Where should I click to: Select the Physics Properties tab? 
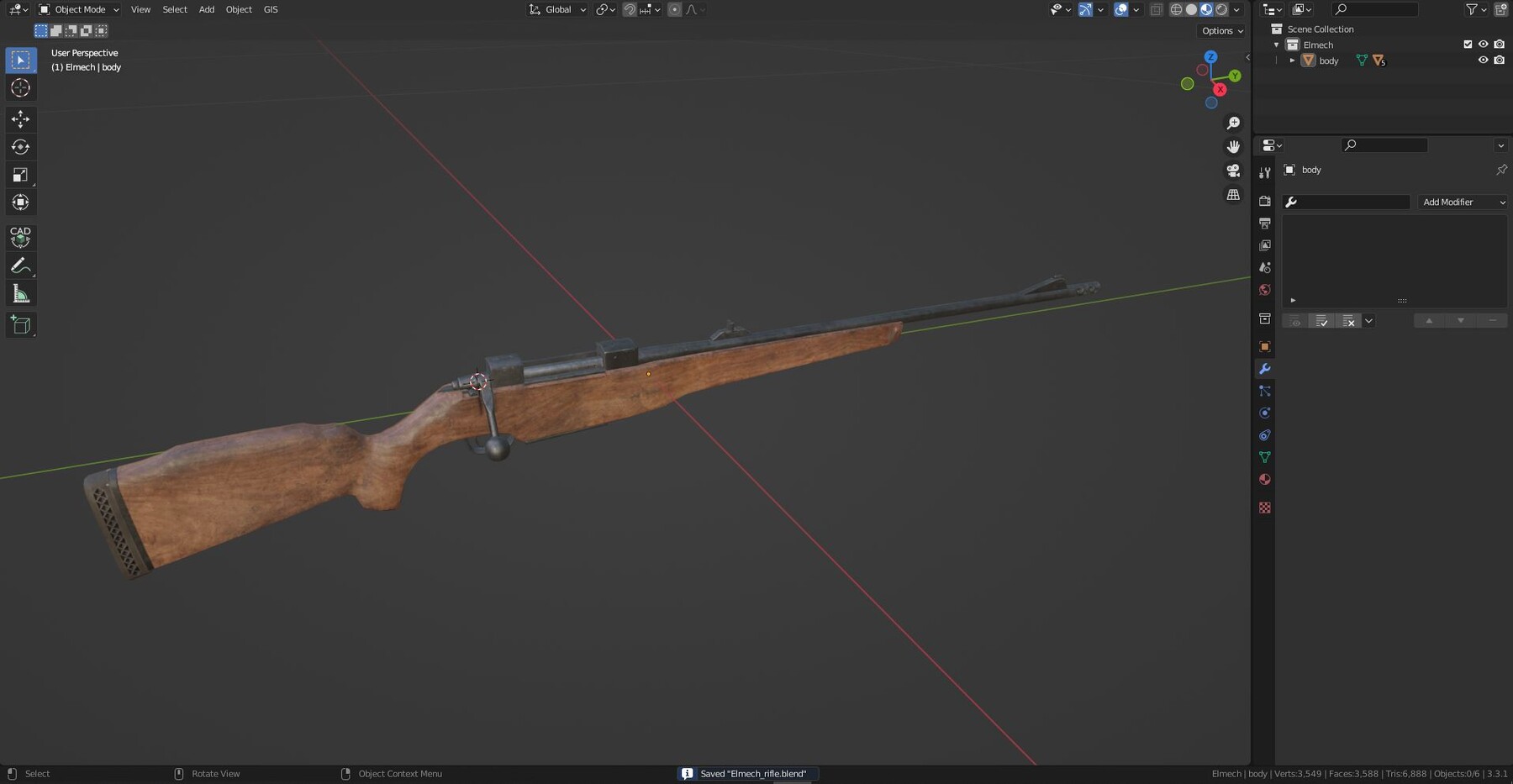[x=1265, y=413]
